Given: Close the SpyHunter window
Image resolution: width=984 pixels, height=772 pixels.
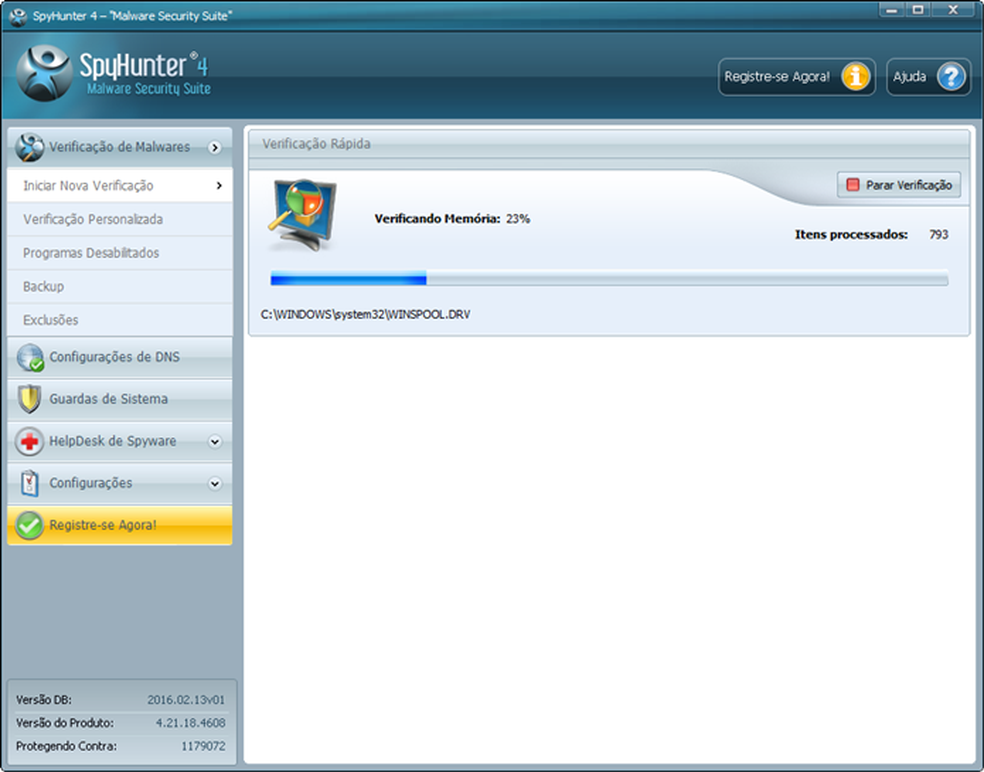Looking at the screenshot, I should (953, 10).
